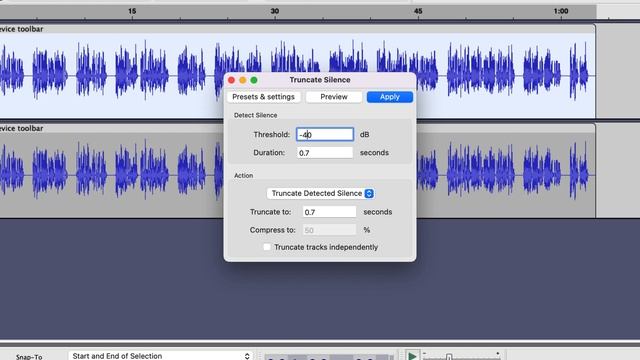
Task: Click the 1:00 mark on timeline
Action: coord(561,11)
